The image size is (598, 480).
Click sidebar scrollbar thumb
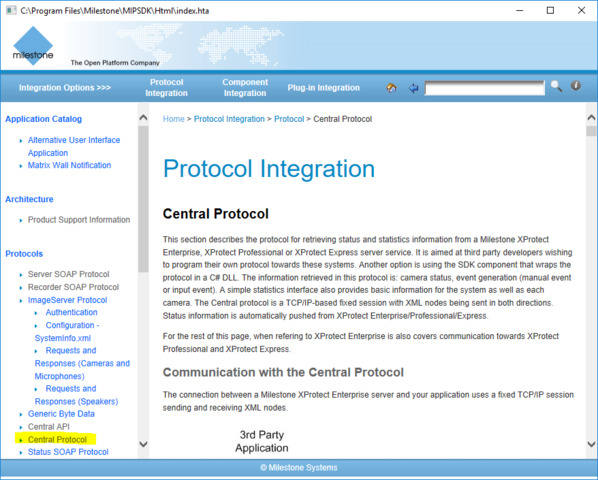pos(143,199)
